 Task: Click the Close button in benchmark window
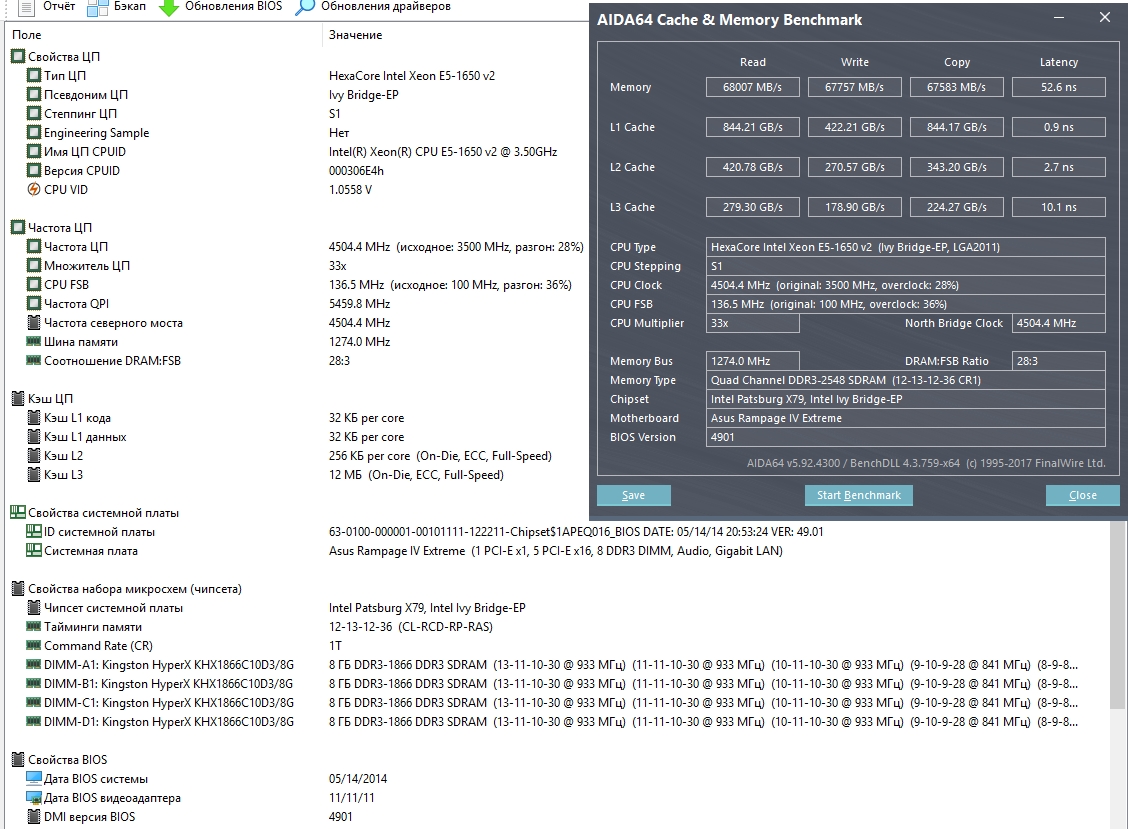1083,495
